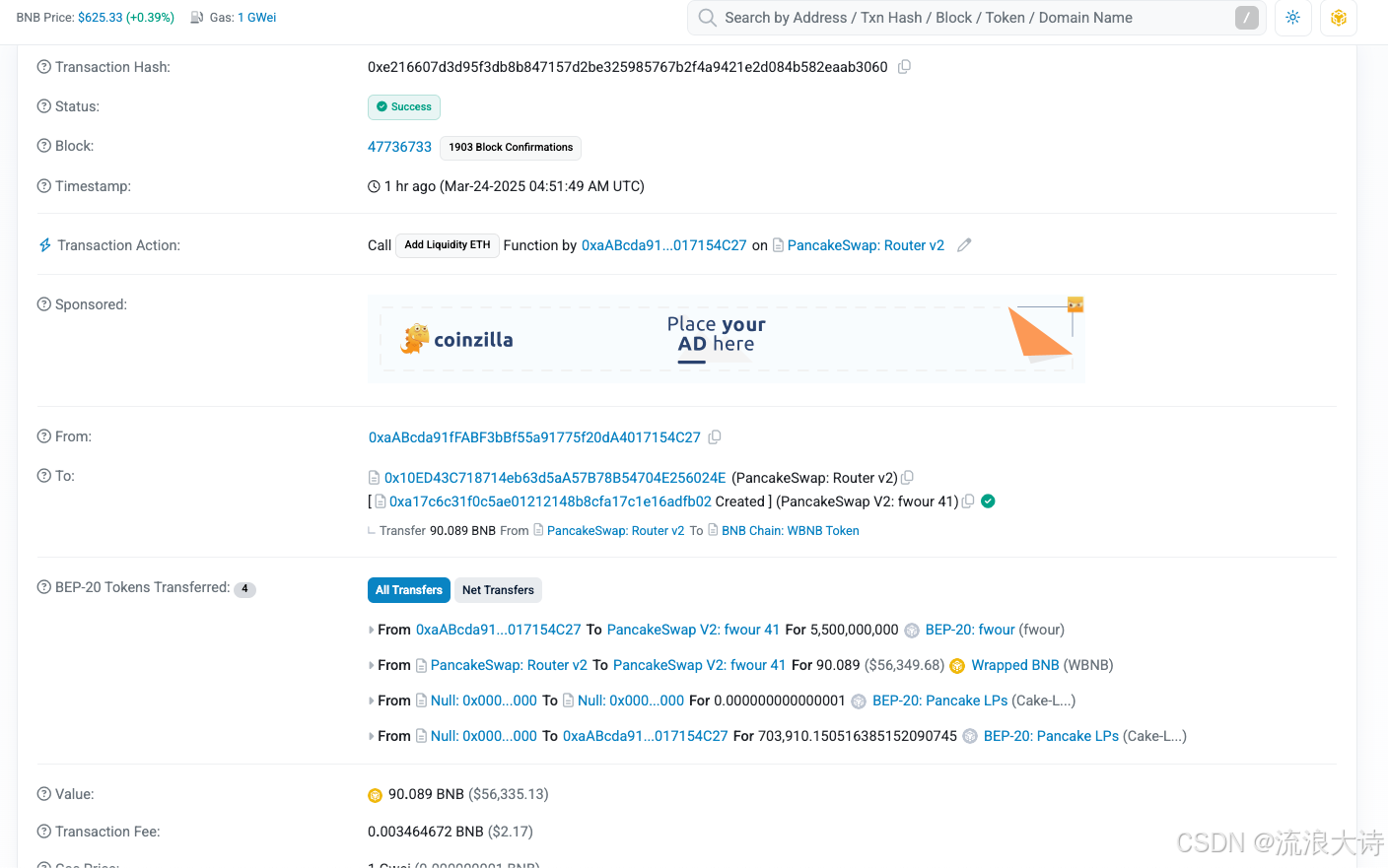Click the pencil edit icon after Router v2

click(964, 245)
